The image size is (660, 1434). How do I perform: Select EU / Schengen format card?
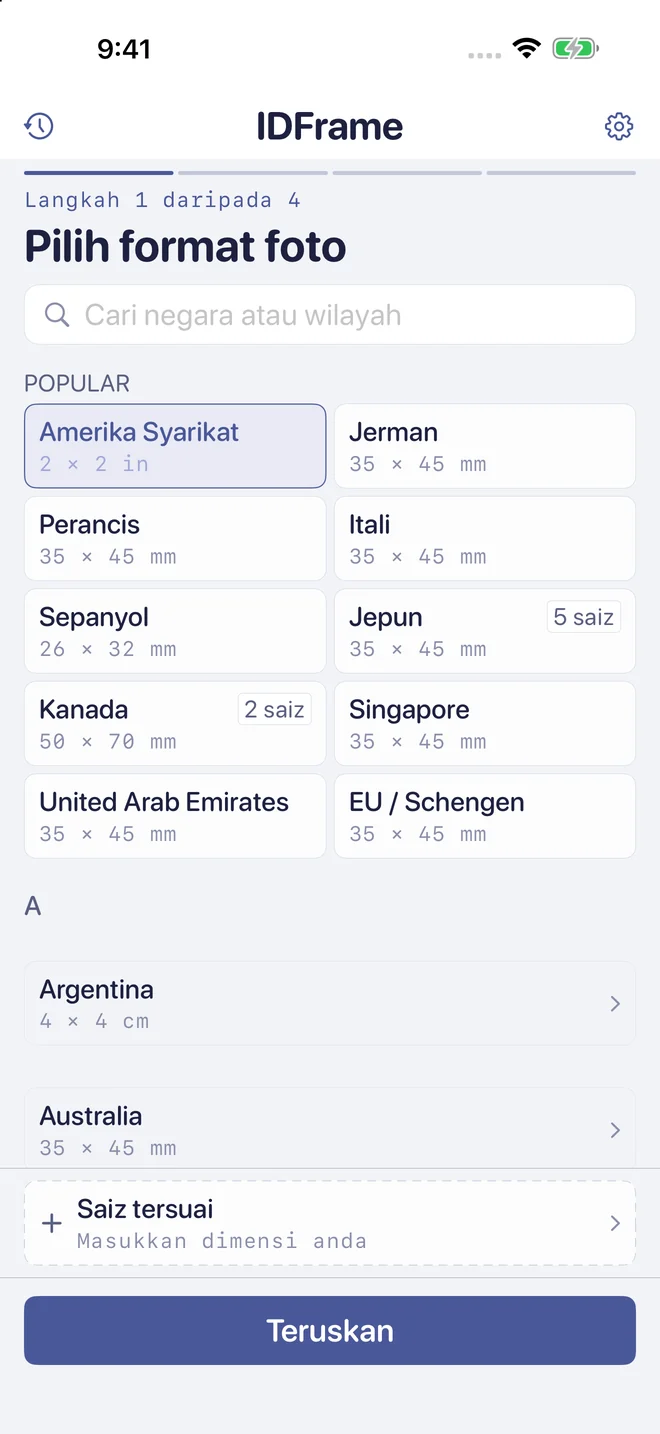click(485, 816)
